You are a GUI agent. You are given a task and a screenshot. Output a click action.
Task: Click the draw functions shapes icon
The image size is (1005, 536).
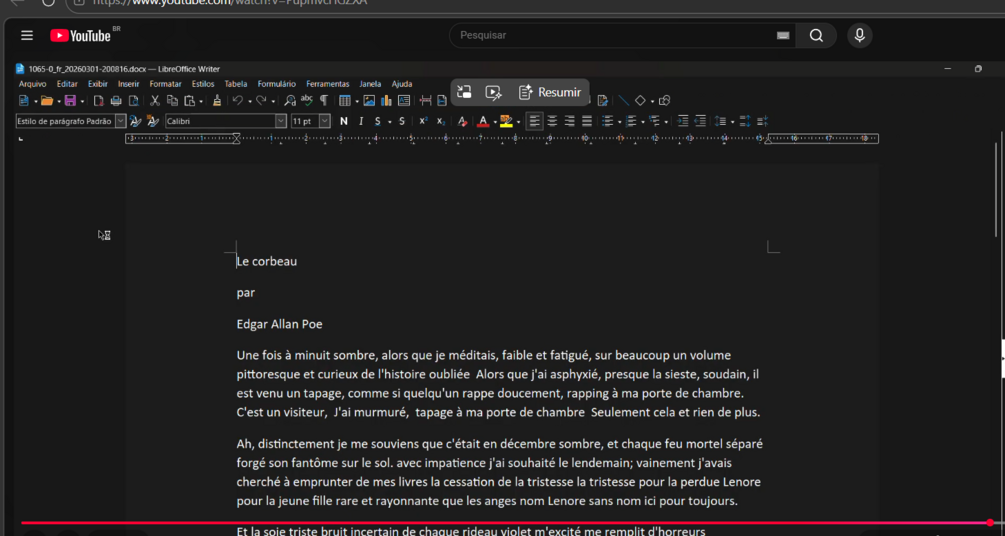(665, 101)
